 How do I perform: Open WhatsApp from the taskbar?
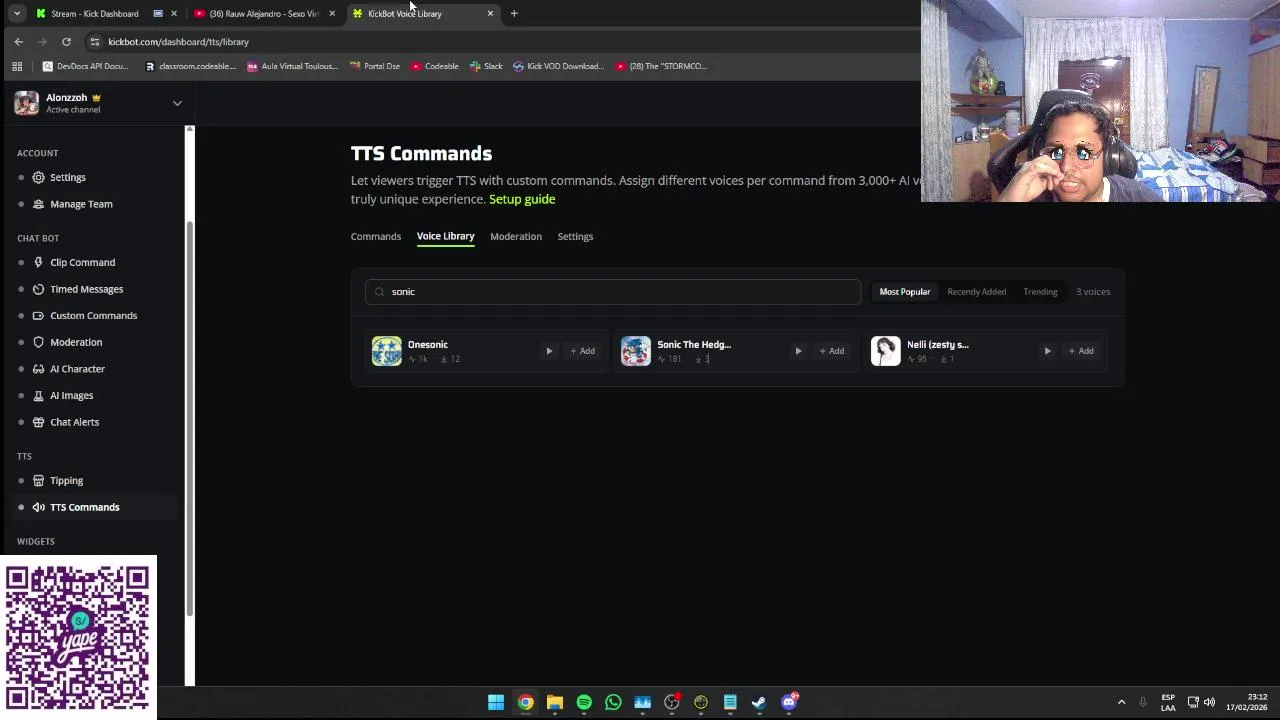613,702
